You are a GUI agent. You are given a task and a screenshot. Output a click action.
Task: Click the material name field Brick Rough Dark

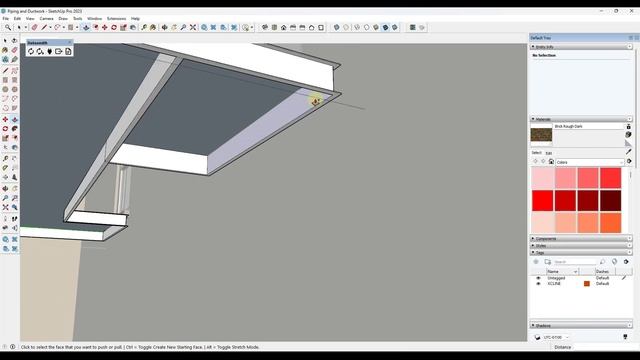589,127
